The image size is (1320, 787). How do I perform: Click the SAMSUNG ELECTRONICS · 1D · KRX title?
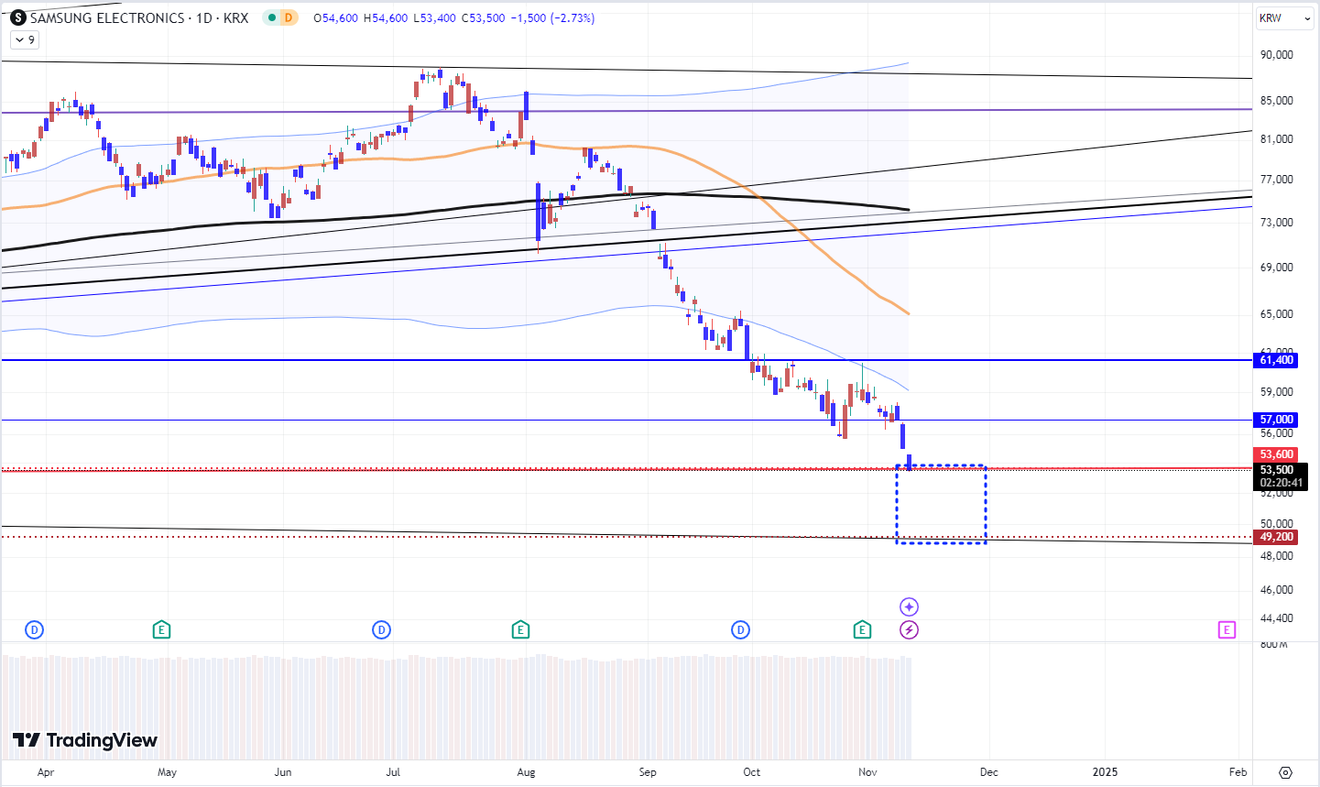(141, 18)
